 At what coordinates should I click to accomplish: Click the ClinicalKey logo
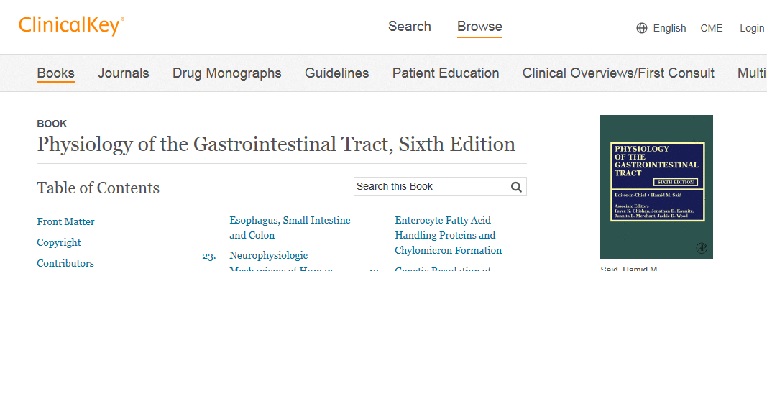point(72,27)
